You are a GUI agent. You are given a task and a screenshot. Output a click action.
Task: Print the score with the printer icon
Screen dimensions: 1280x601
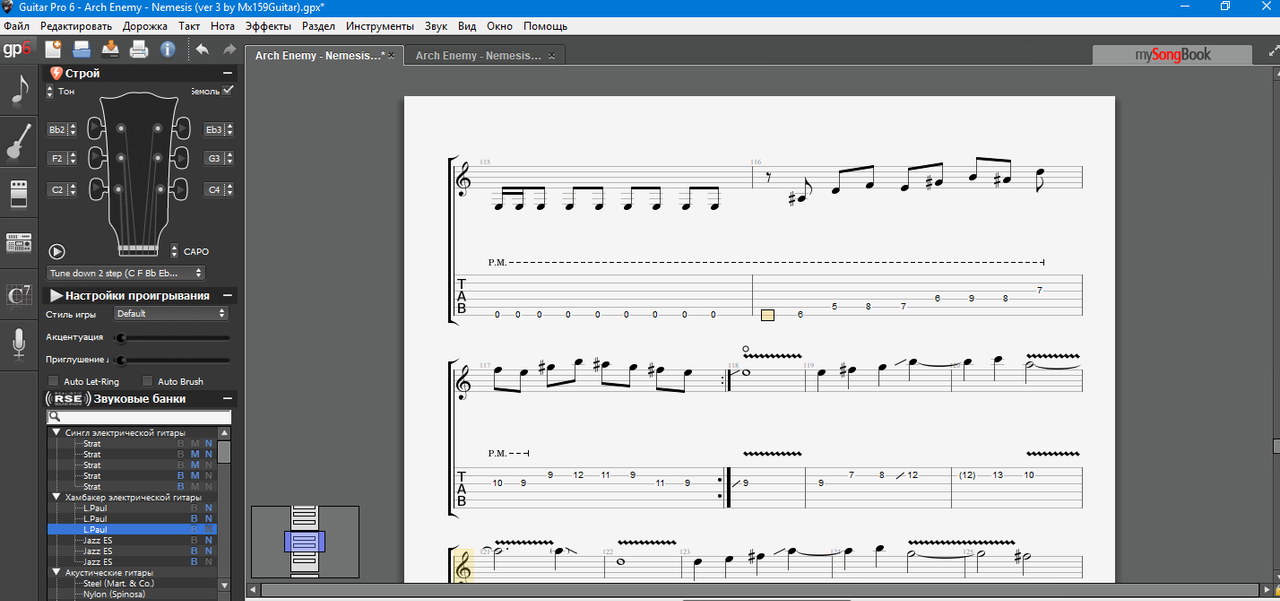[x=139, y=48]
